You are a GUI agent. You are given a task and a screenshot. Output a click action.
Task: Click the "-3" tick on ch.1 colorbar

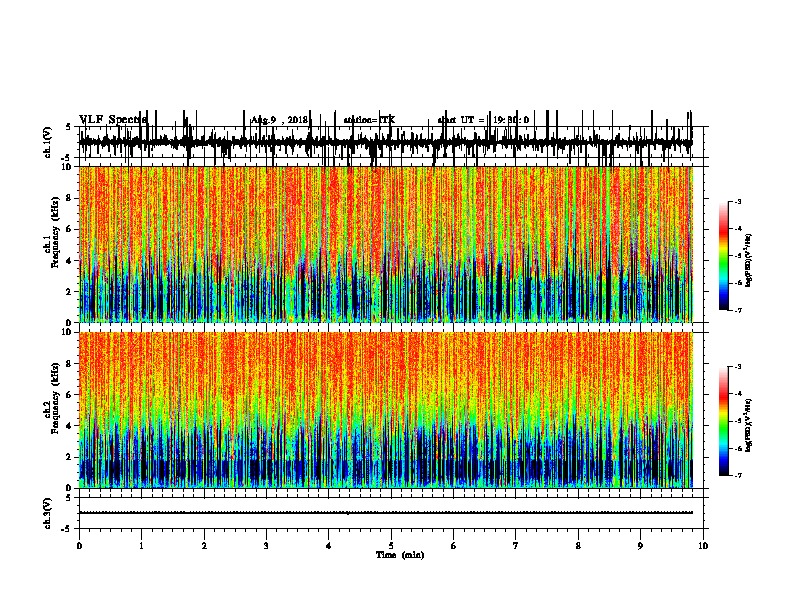click(x=737, y=201)
